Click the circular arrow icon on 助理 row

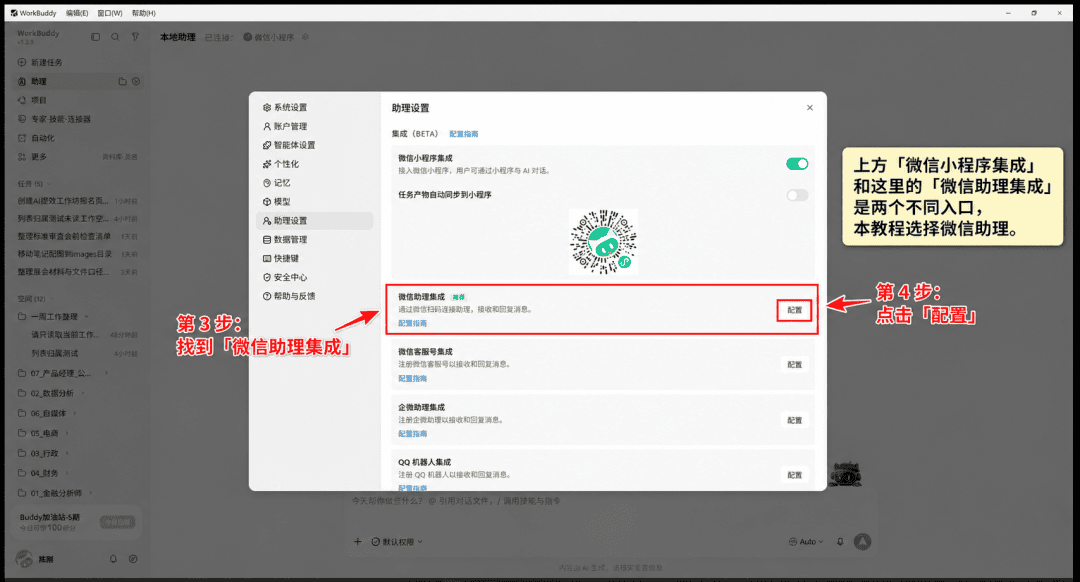click(x=136, y=81)
